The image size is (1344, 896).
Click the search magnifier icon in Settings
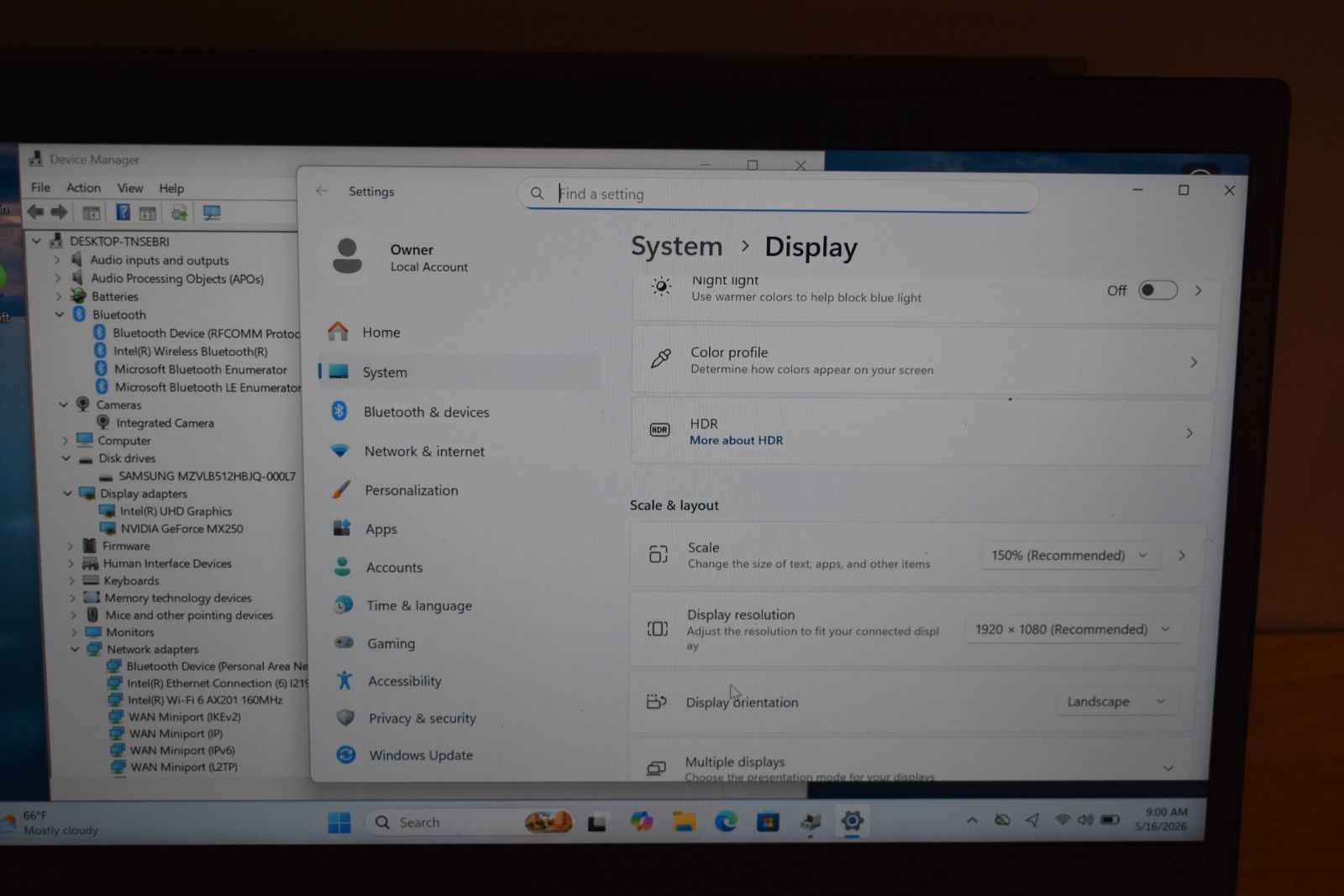(537, 194)
